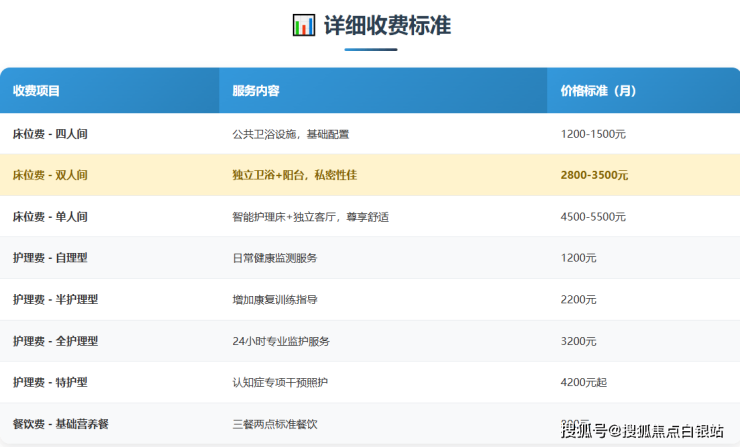
Task: Click the 护理费 - 半护理型 row label
Action: coord(55,299)
